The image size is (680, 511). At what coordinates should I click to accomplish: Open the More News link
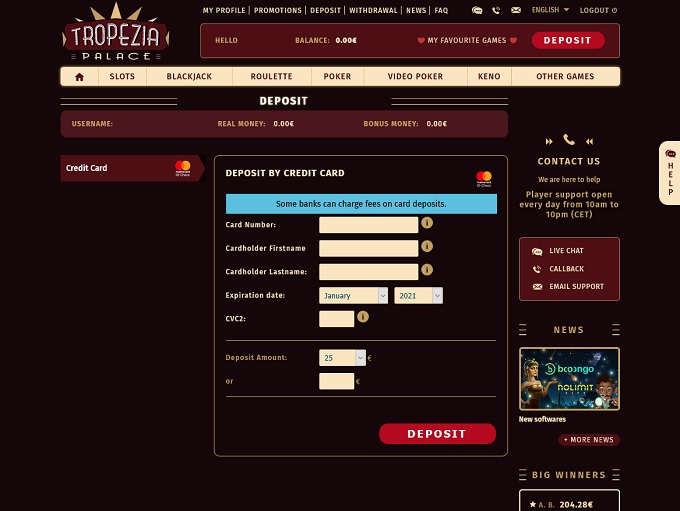click(589, 440)
